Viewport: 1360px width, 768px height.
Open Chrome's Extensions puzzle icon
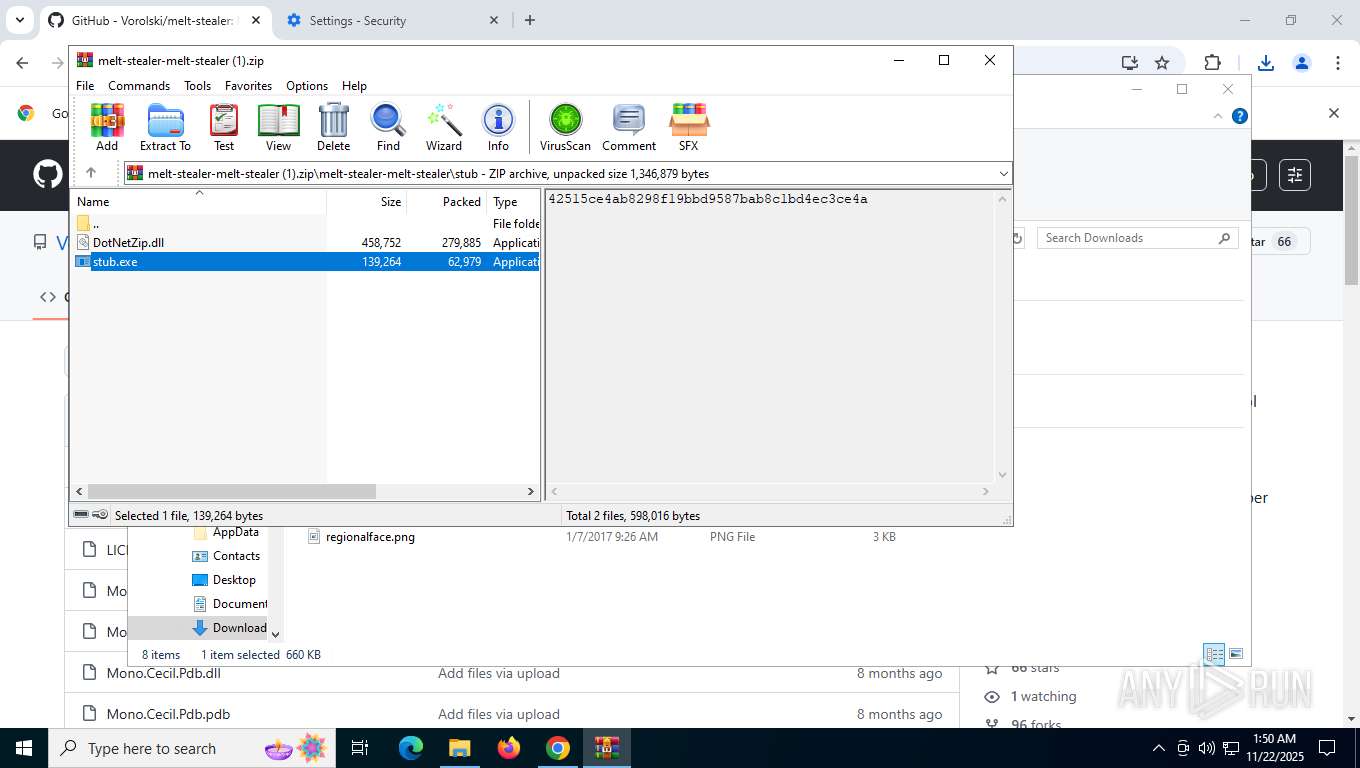[1212, 63]
